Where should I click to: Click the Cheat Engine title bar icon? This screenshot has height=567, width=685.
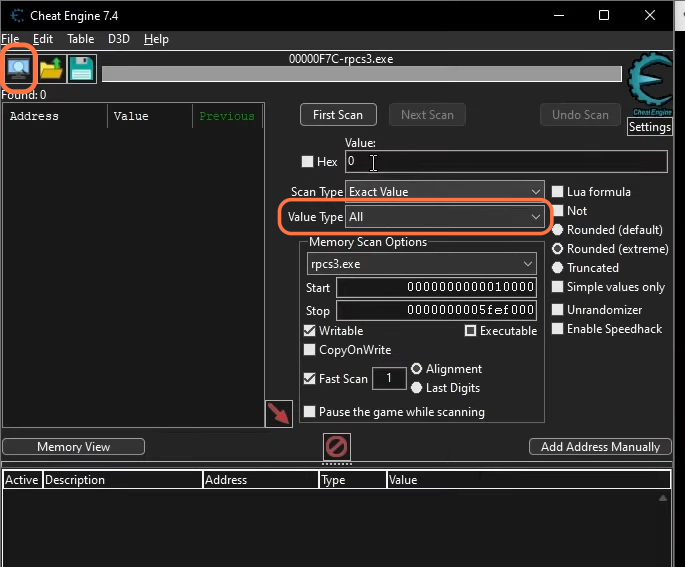[x=17, y=16]
